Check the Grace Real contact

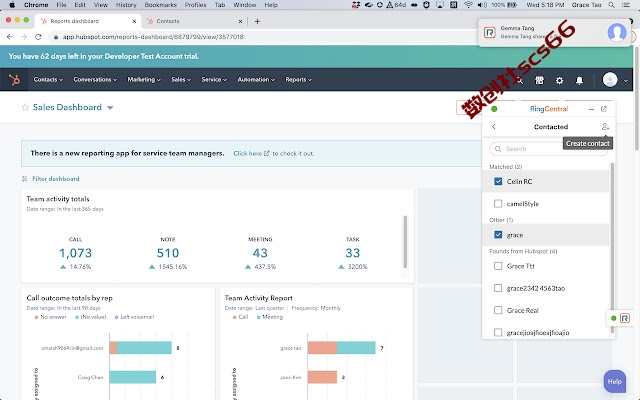pos(498,310)
